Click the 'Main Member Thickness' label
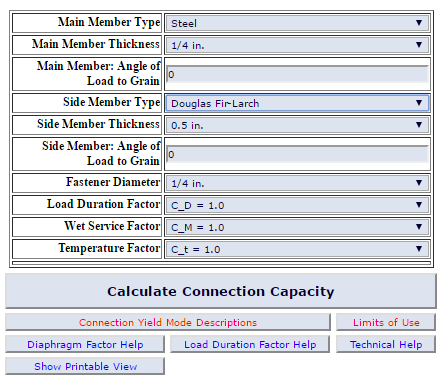Viewport: 448px width, 383px height. point(96,44)
